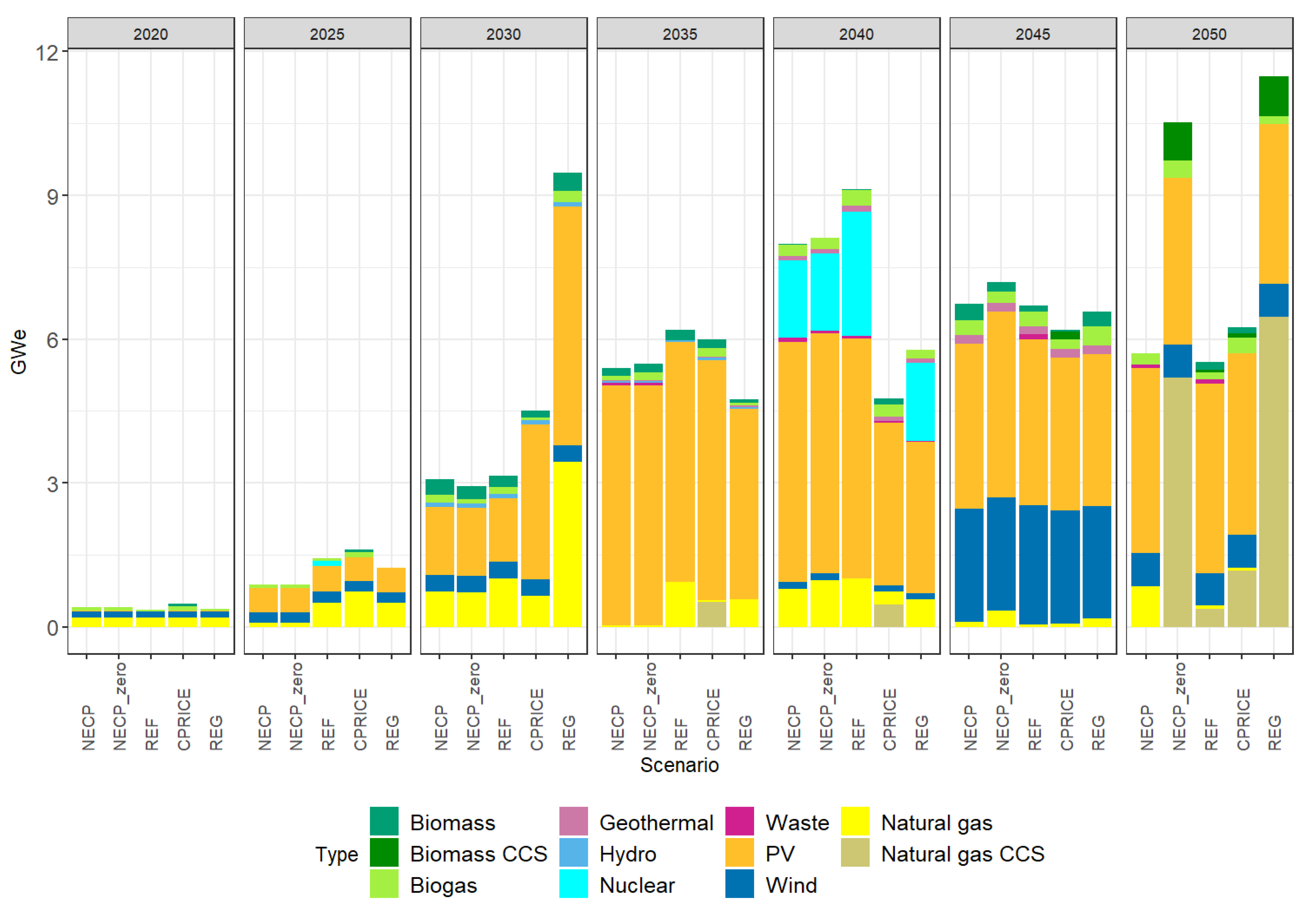Image resolution: width=1316 pixels, height=910 pixels.
Task: Select the Biogas light green legend swatch
Action: (x=384, y=884)
